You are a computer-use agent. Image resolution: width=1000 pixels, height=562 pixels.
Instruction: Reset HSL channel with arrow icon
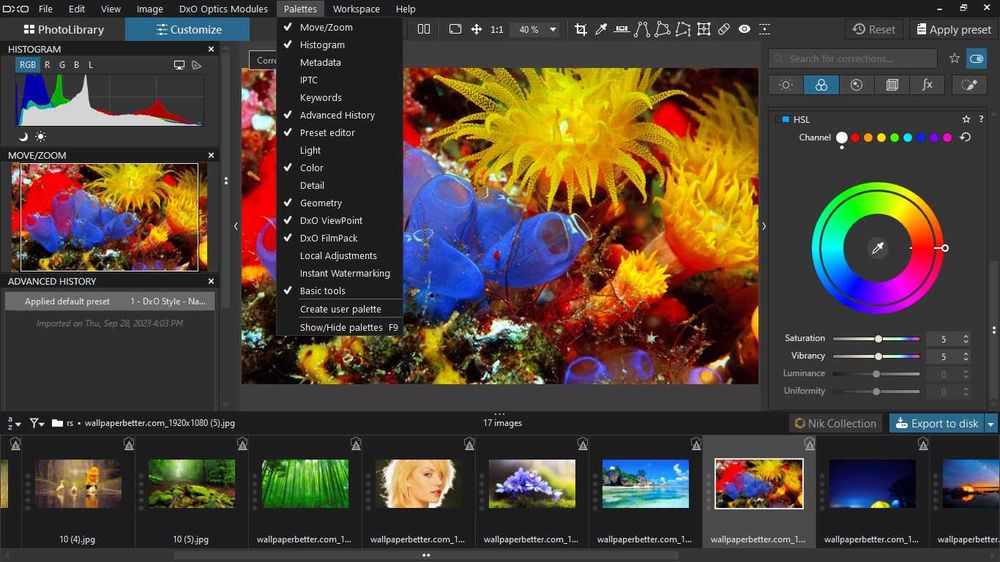pyautogui.click(x=965, y=137)
